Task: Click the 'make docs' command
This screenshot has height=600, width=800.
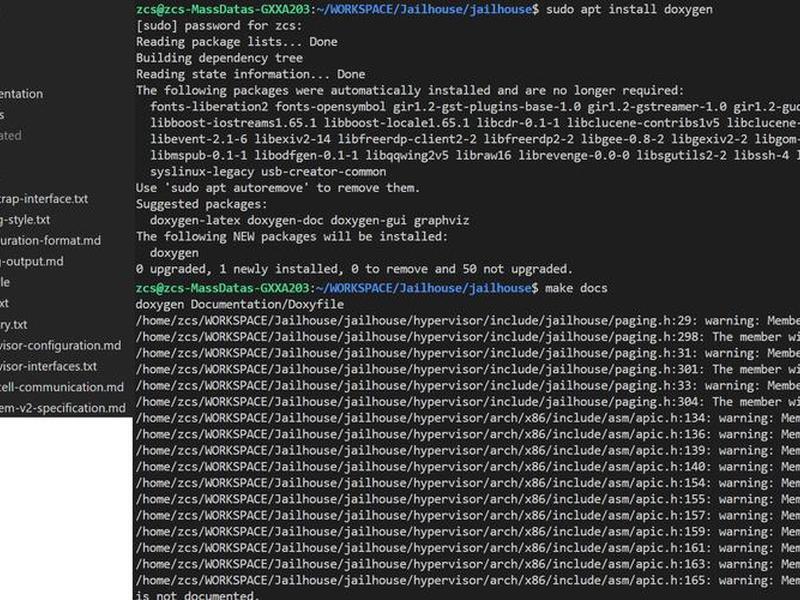Action: tap(576, 288)
